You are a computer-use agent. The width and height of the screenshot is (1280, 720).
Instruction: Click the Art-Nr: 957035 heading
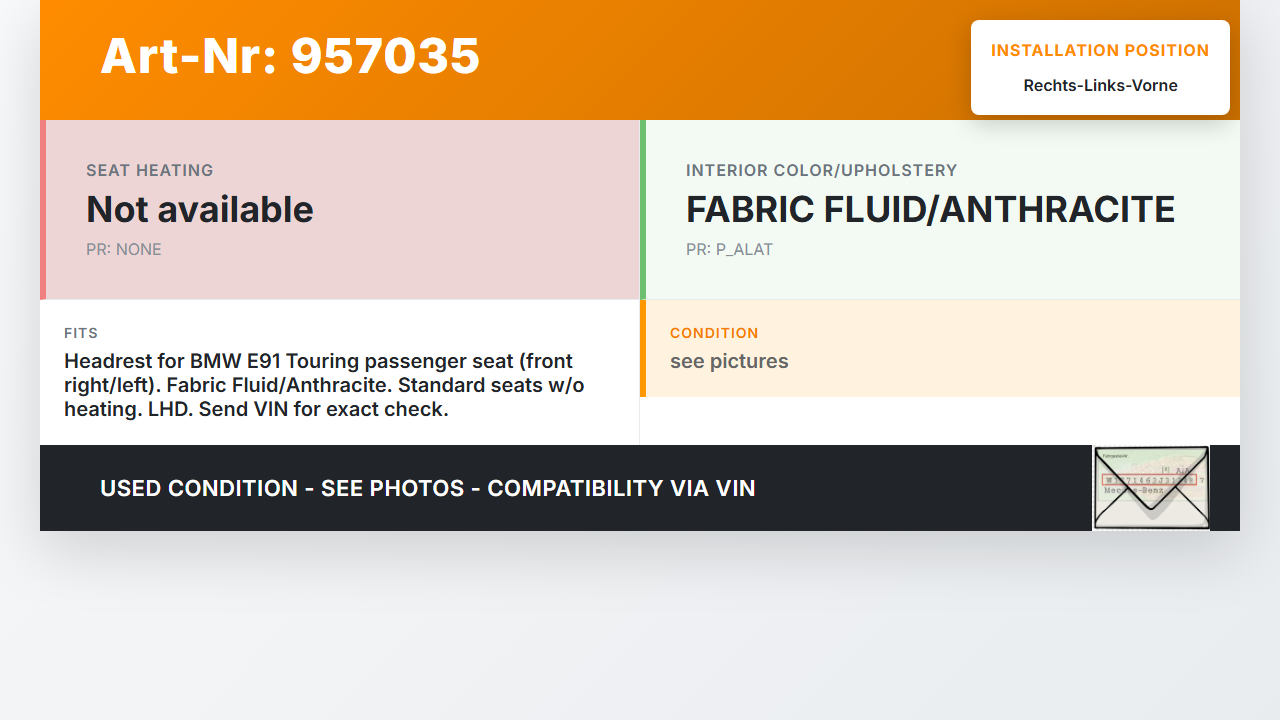click(290, 56)
